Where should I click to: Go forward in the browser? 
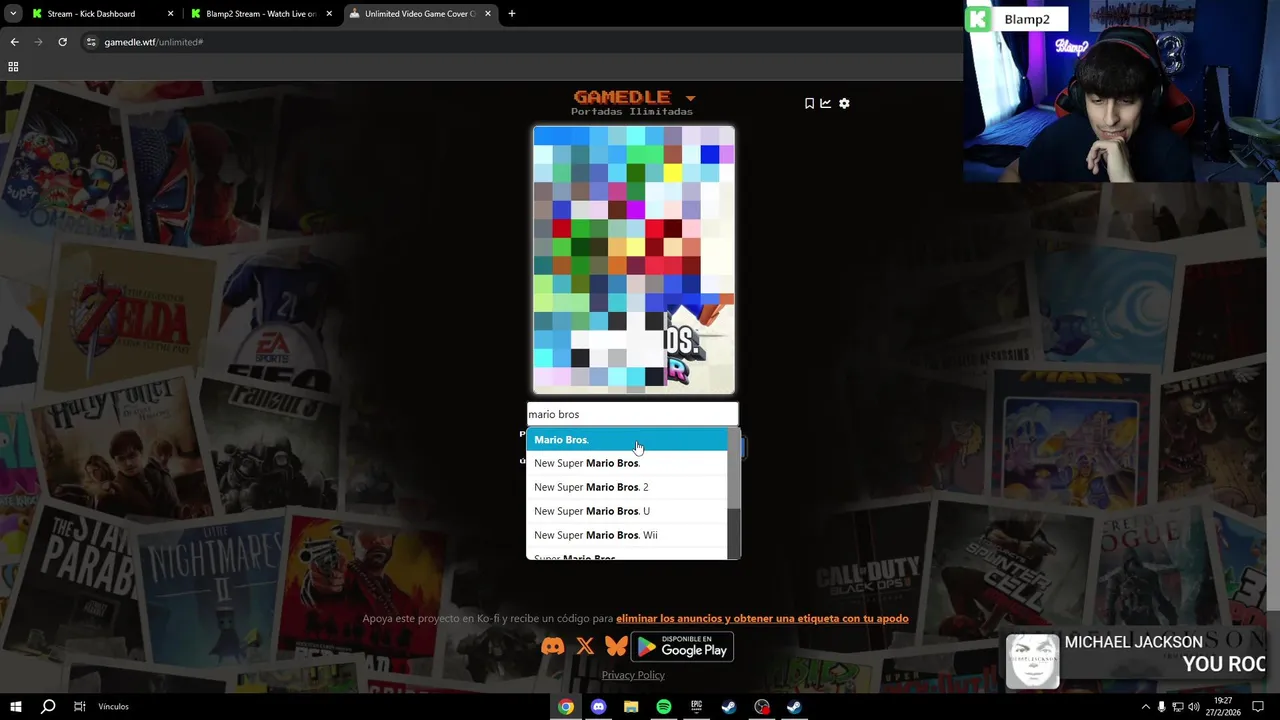click(38, 42)
